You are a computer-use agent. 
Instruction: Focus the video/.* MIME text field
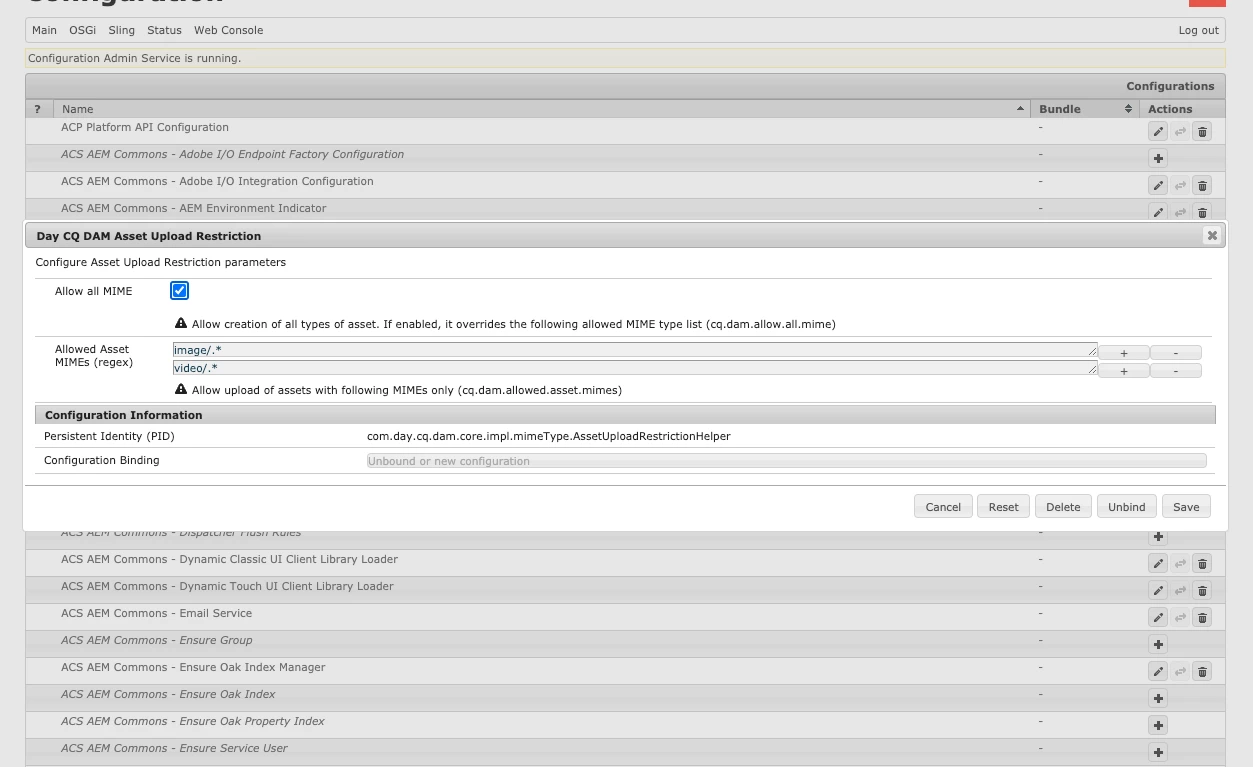[635, 368]
